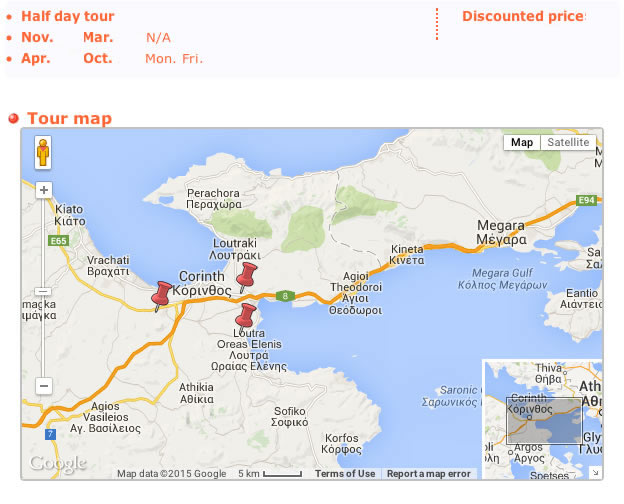Click the E94 highway shield
Image resolution: width=624 pixels, height=504 pixels.
pyautogui.click(x=587, y=200)
